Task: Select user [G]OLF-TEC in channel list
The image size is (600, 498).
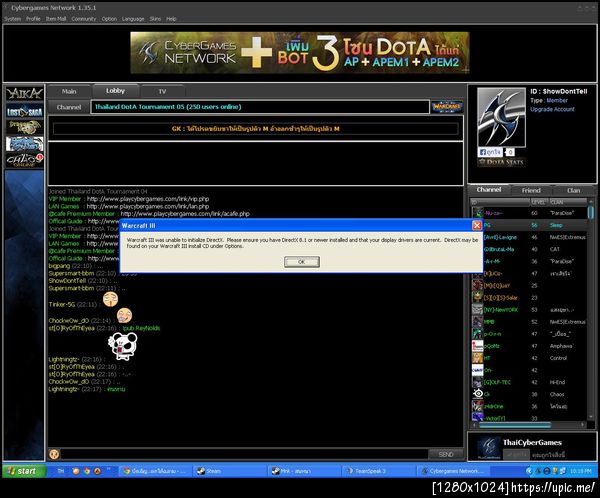Action: pos(529,382)
